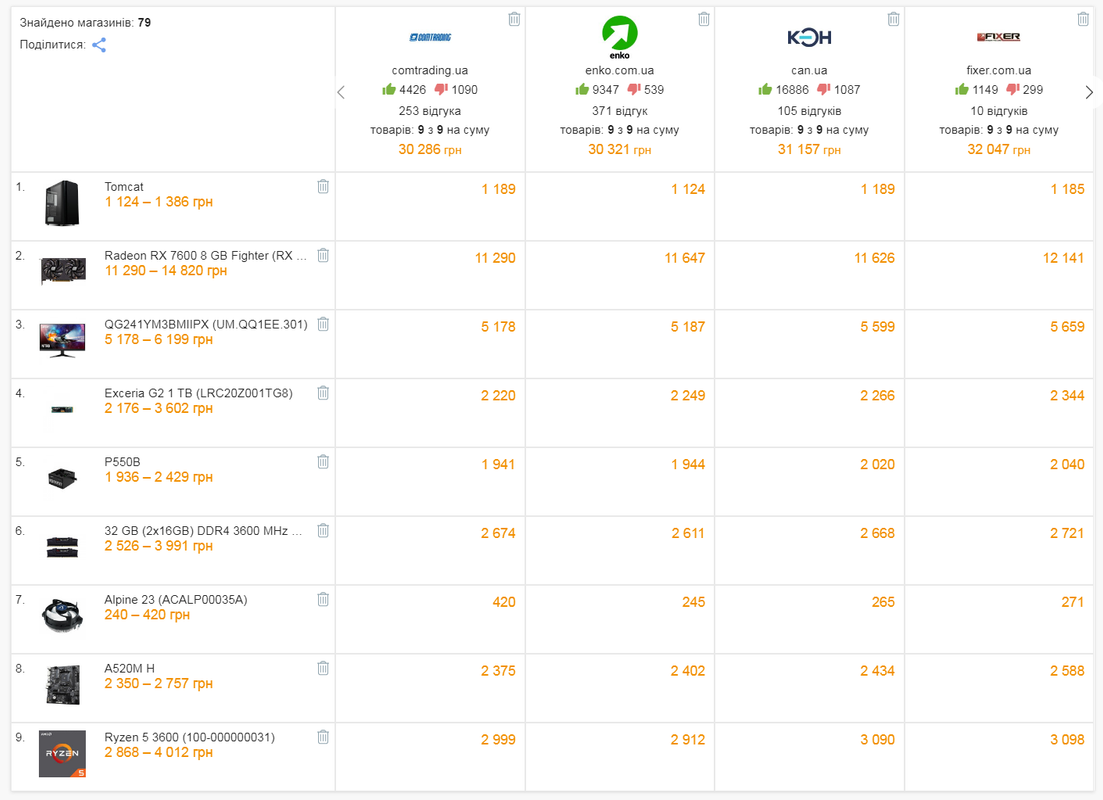Delete A520M H motherboard row
This screenshot has width=1103, height=800.
(x=323, y=668)
